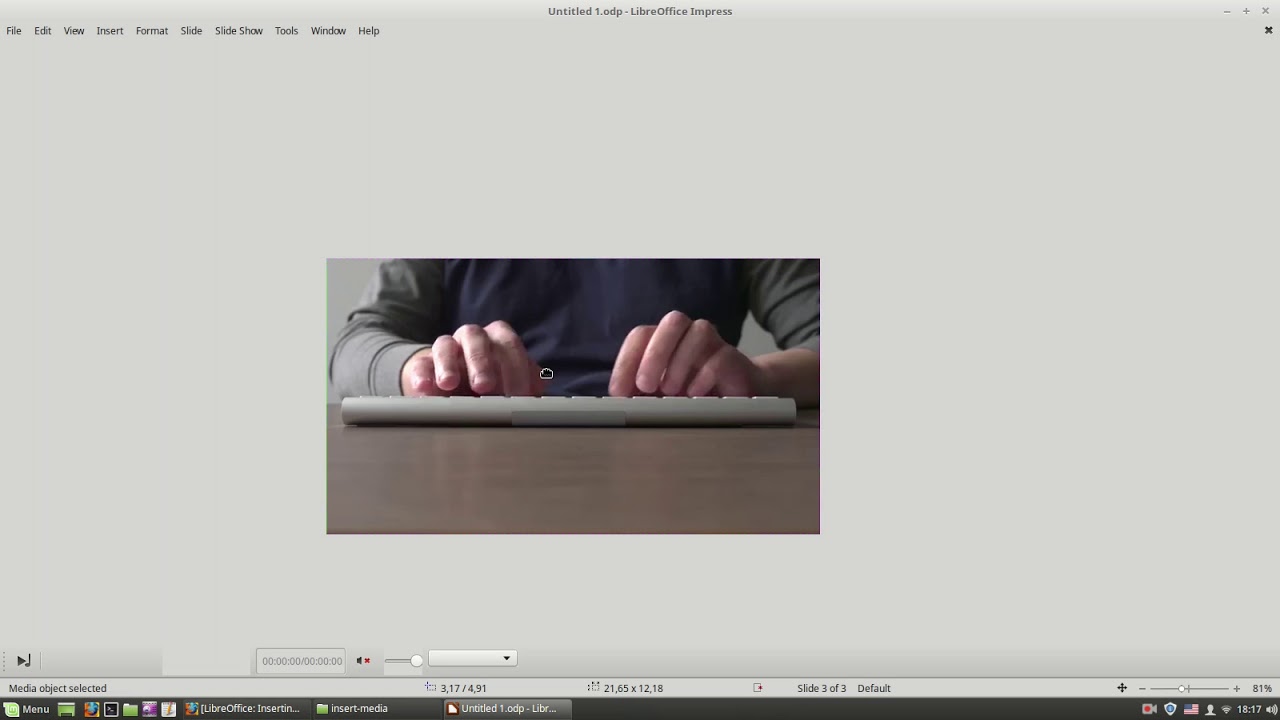The height and width of the screenshot is (720, 1280).
Task: Click the media time position field
Action: tap(301, 661)
